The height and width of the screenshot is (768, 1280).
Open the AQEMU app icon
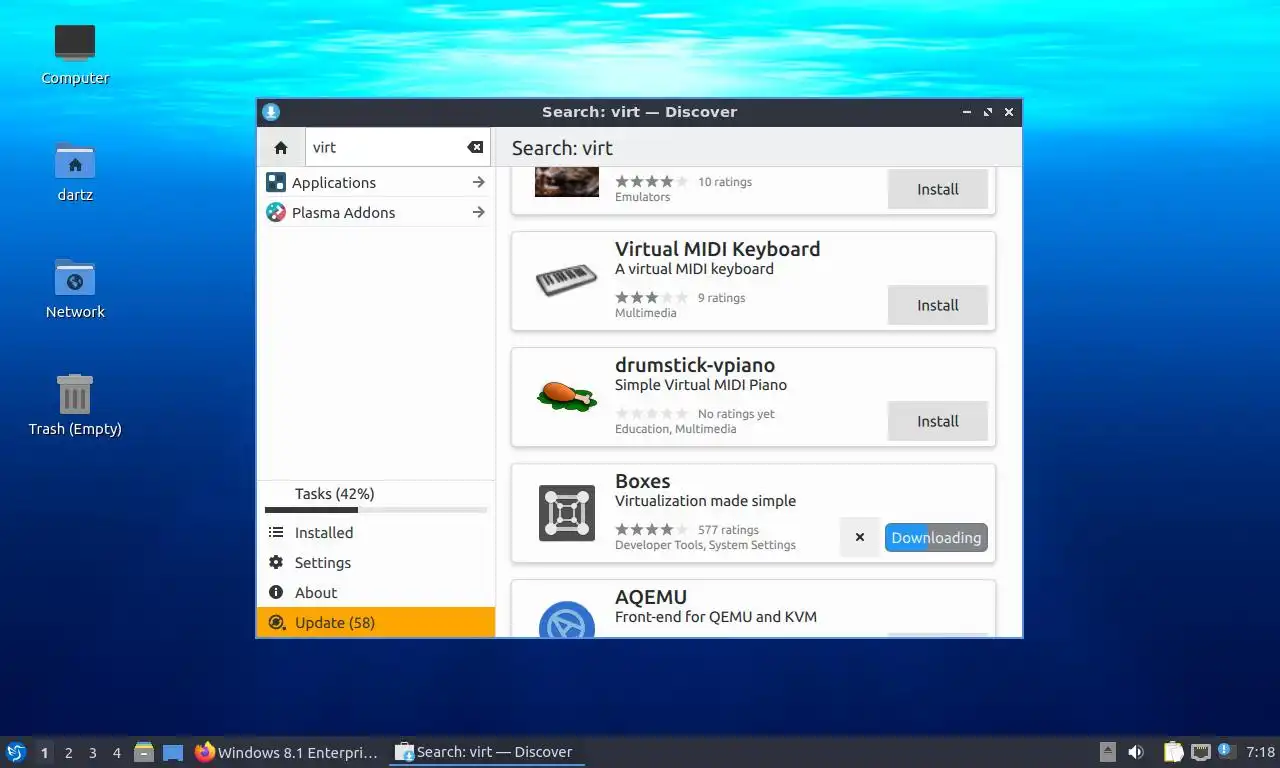[567, 620]
